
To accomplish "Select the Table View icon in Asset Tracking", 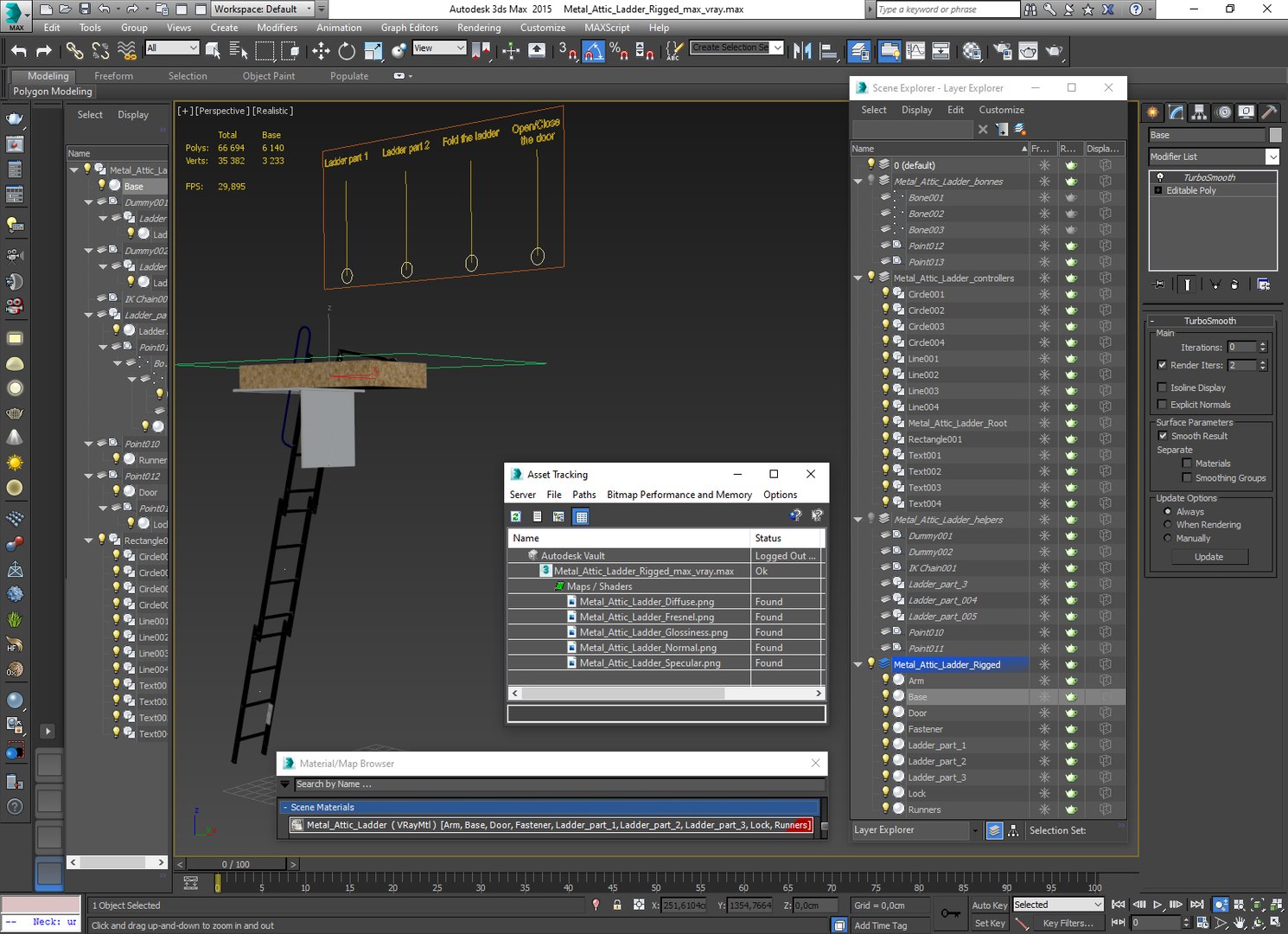I will pos(582,516).
